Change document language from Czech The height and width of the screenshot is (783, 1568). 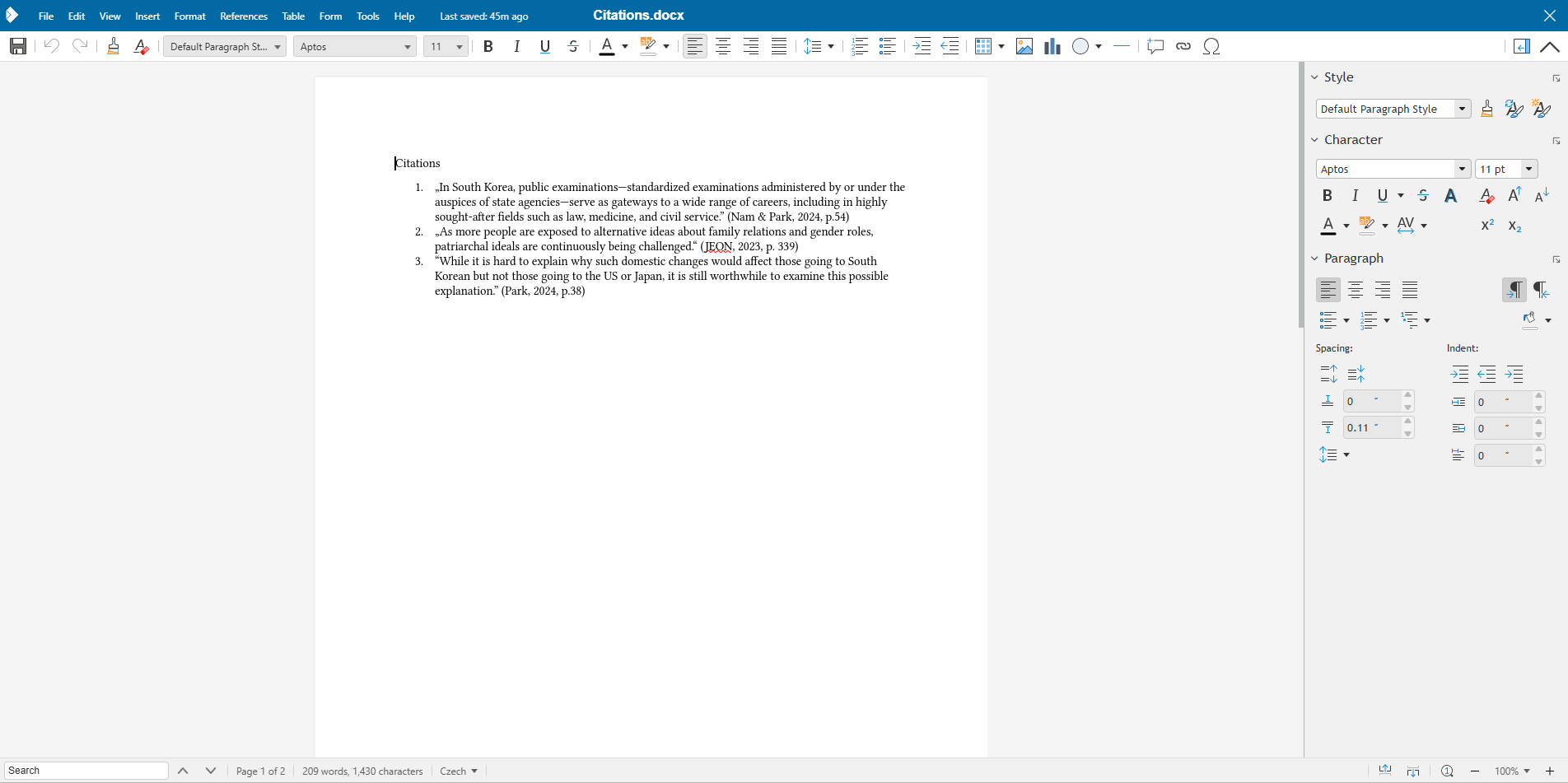[459, 771]
